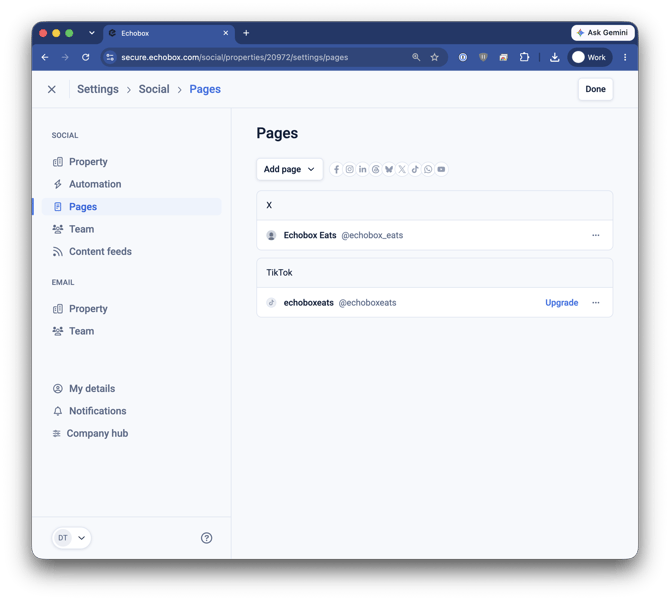Viewport: 670px width, 601px height.
Task: Open My details
Action: tap(84, 389)
